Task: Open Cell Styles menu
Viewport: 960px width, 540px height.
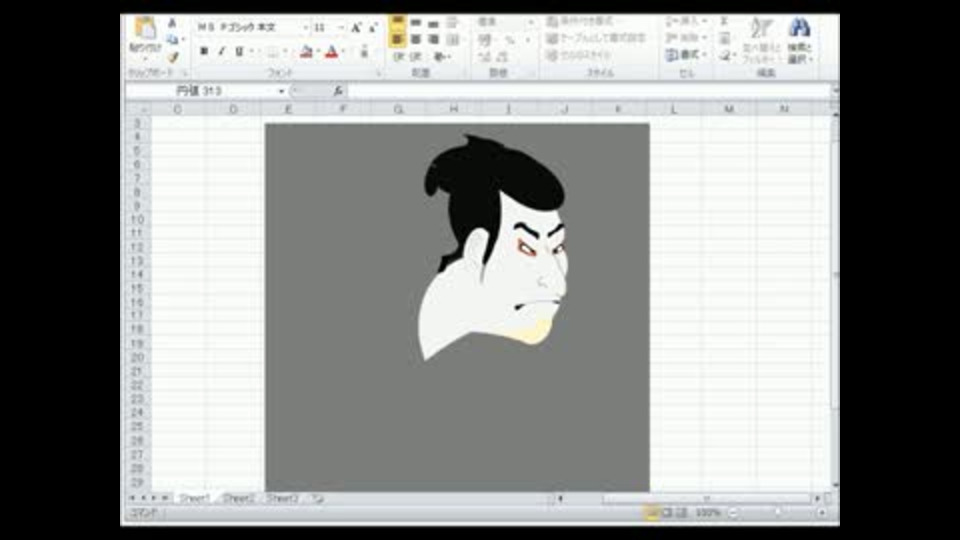Action: coord(579,56)
